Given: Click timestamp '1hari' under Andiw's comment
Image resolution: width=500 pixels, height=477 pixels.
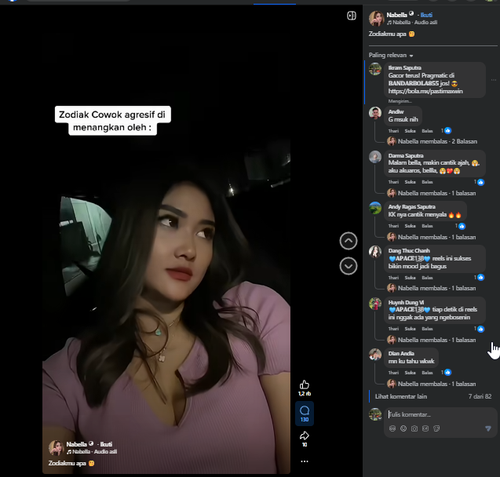Looking at the screenshot, I should point(393,131).
